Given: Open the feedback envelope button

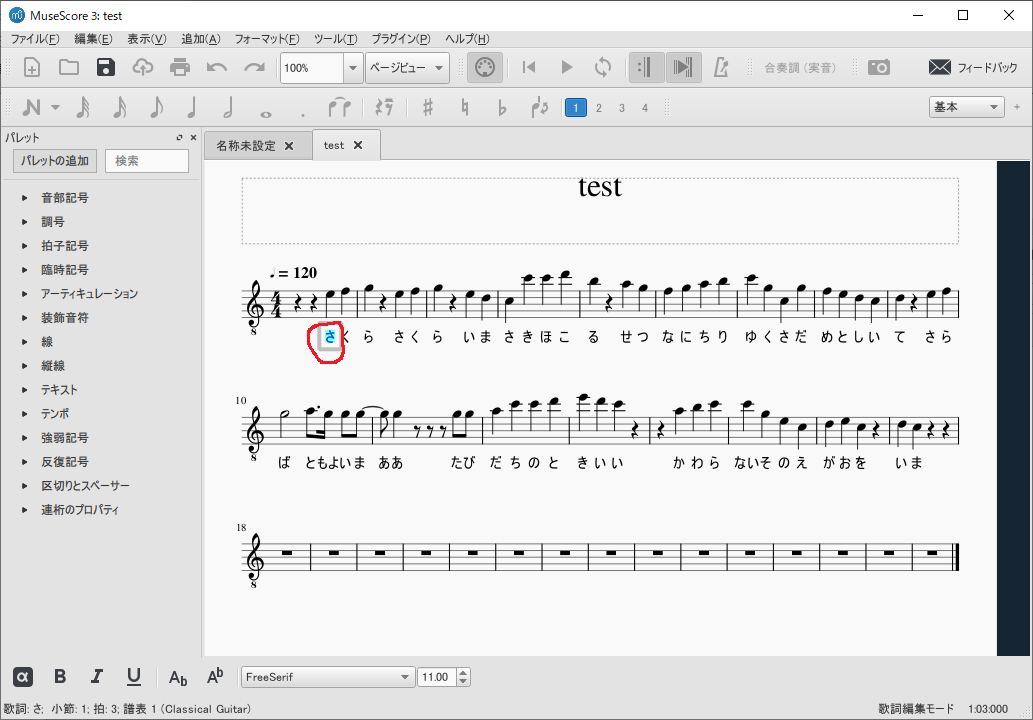Looking at the screenshot, I should point(973,67).
